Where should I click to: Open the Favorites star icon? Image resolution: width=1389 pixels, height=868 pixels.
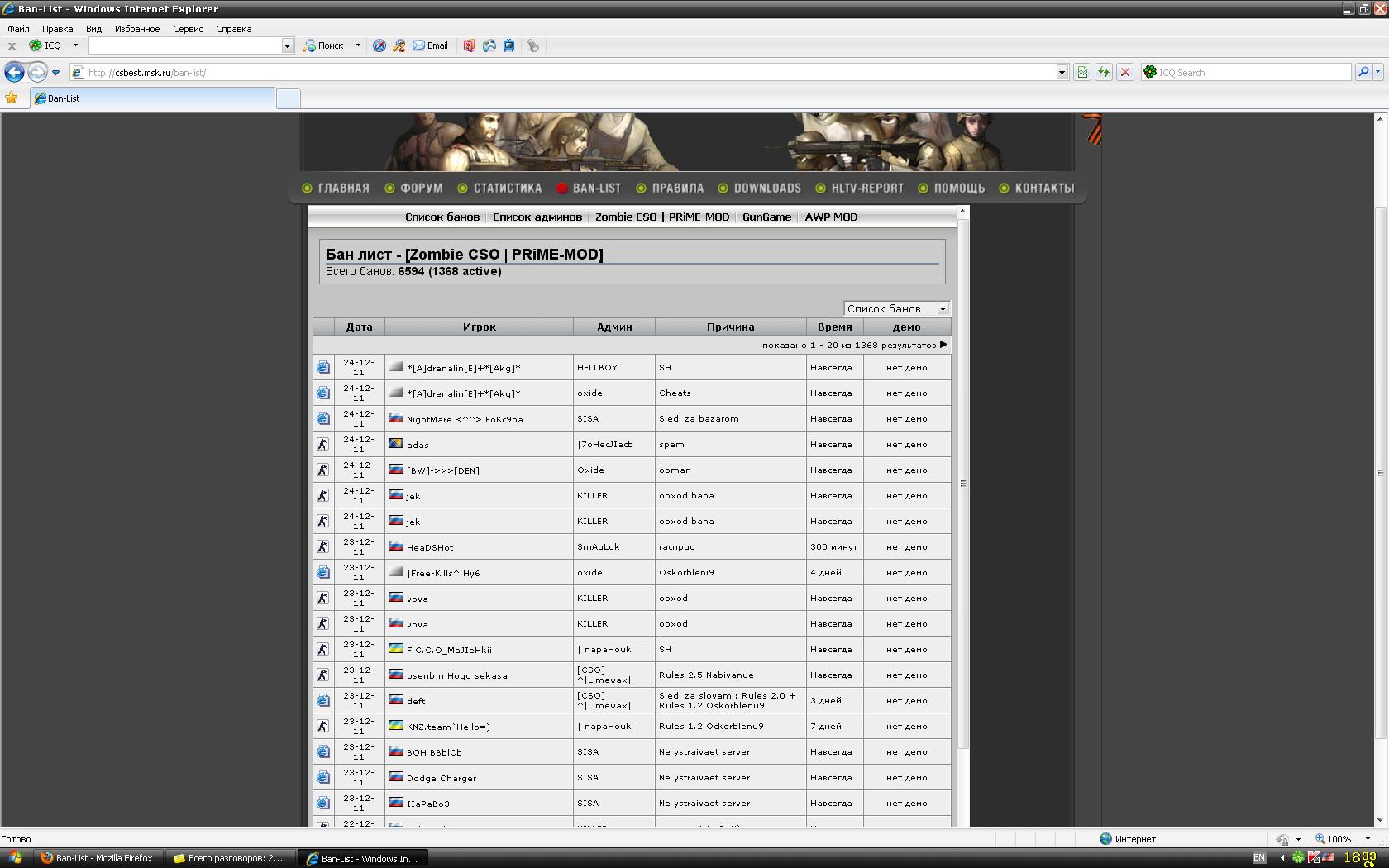tap(12, 98)
